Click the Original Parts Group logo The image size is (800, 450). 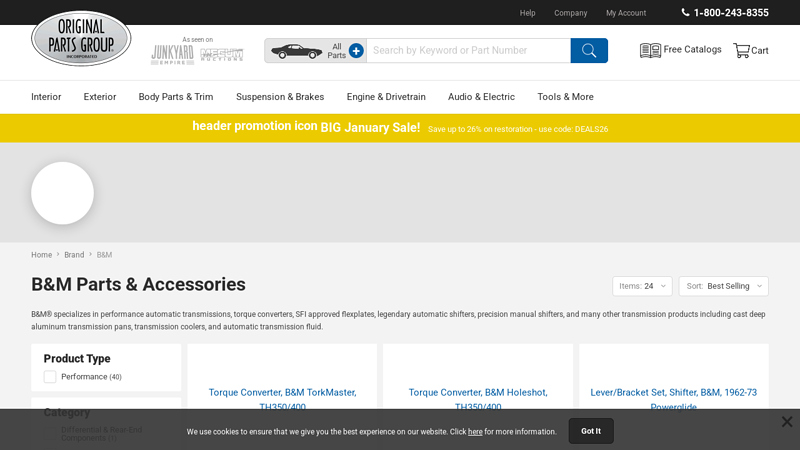tap(81, 38)
